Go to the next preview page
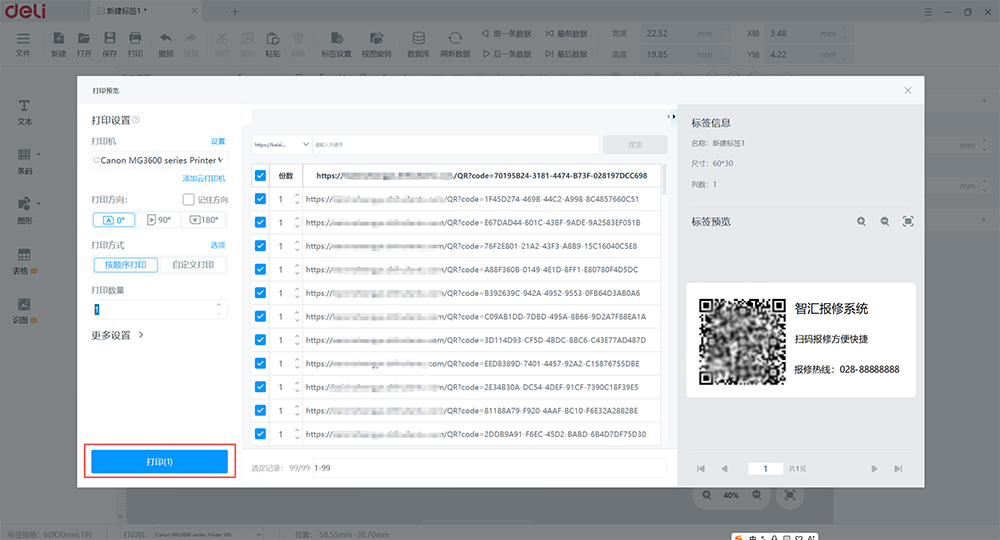 (874, 469)
